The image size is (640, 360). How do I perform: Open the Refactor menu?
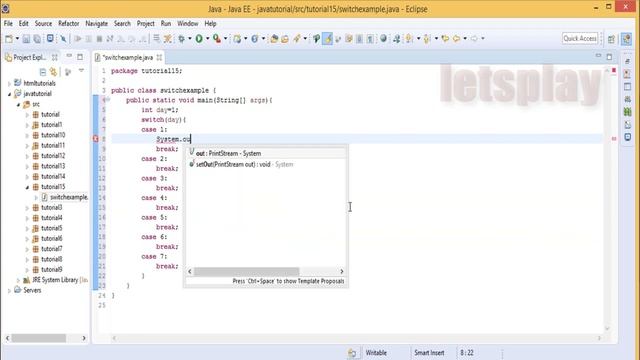click(69, 24)
